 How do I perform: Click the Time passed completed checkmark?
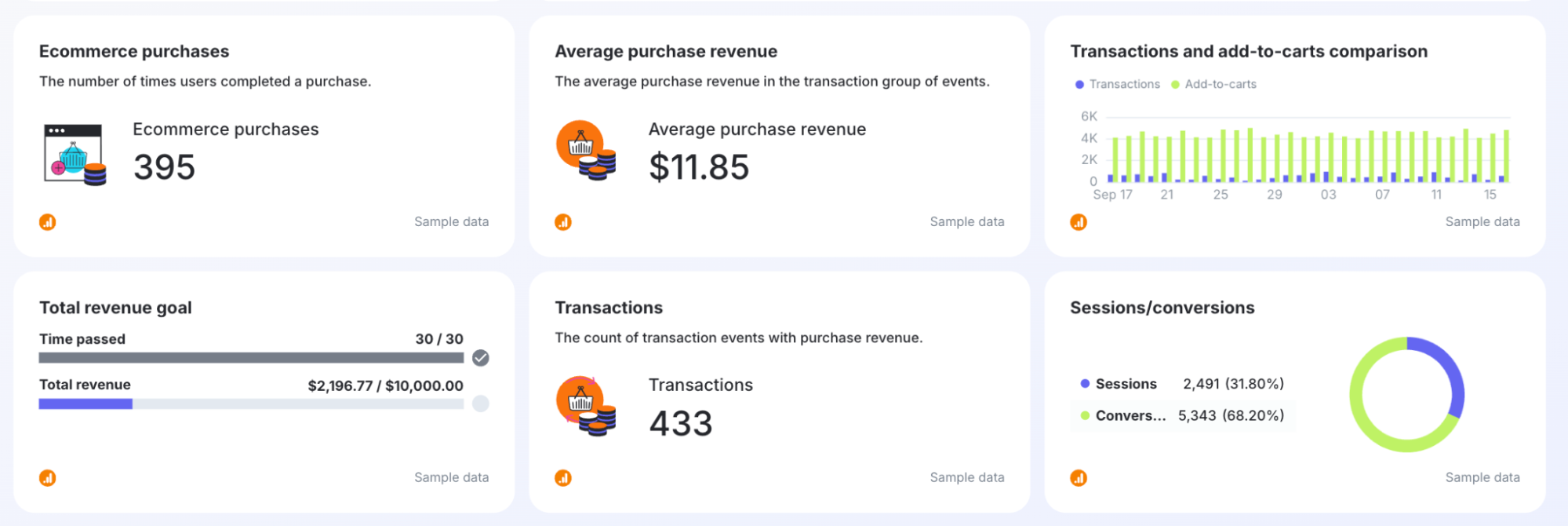tap(481, 358)
